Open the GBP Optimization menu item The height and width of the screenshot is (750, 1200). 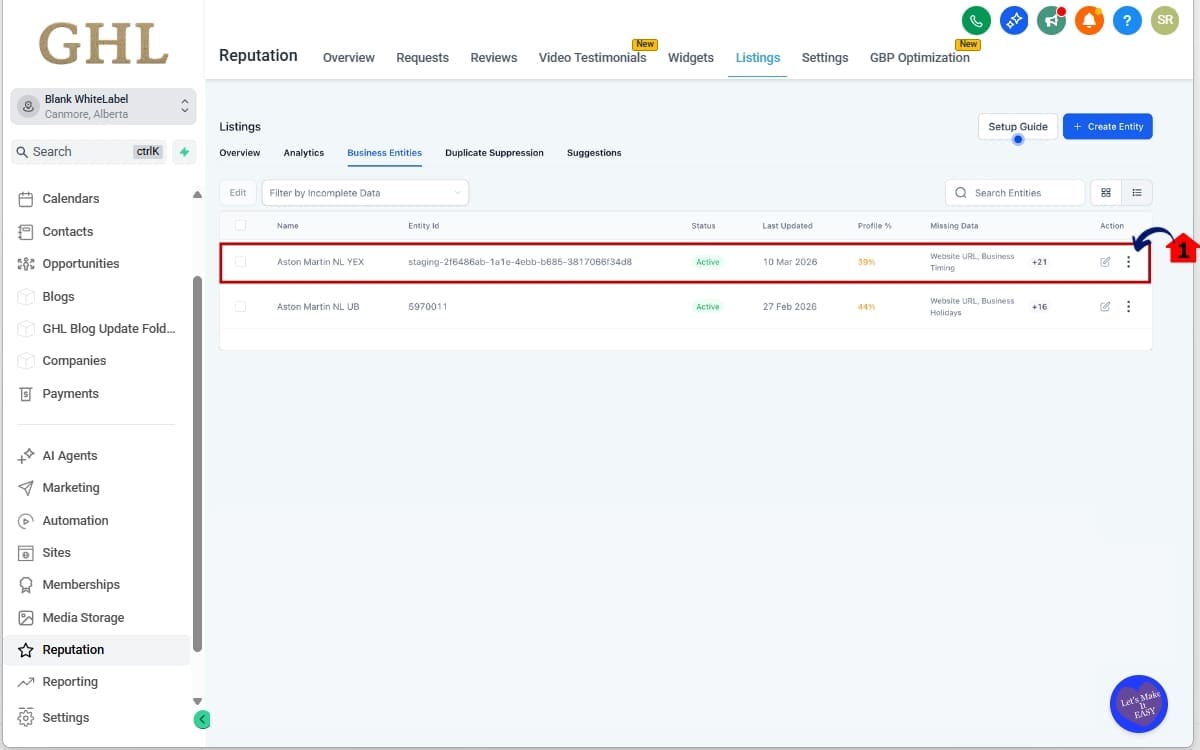click(x=920, y=57)
